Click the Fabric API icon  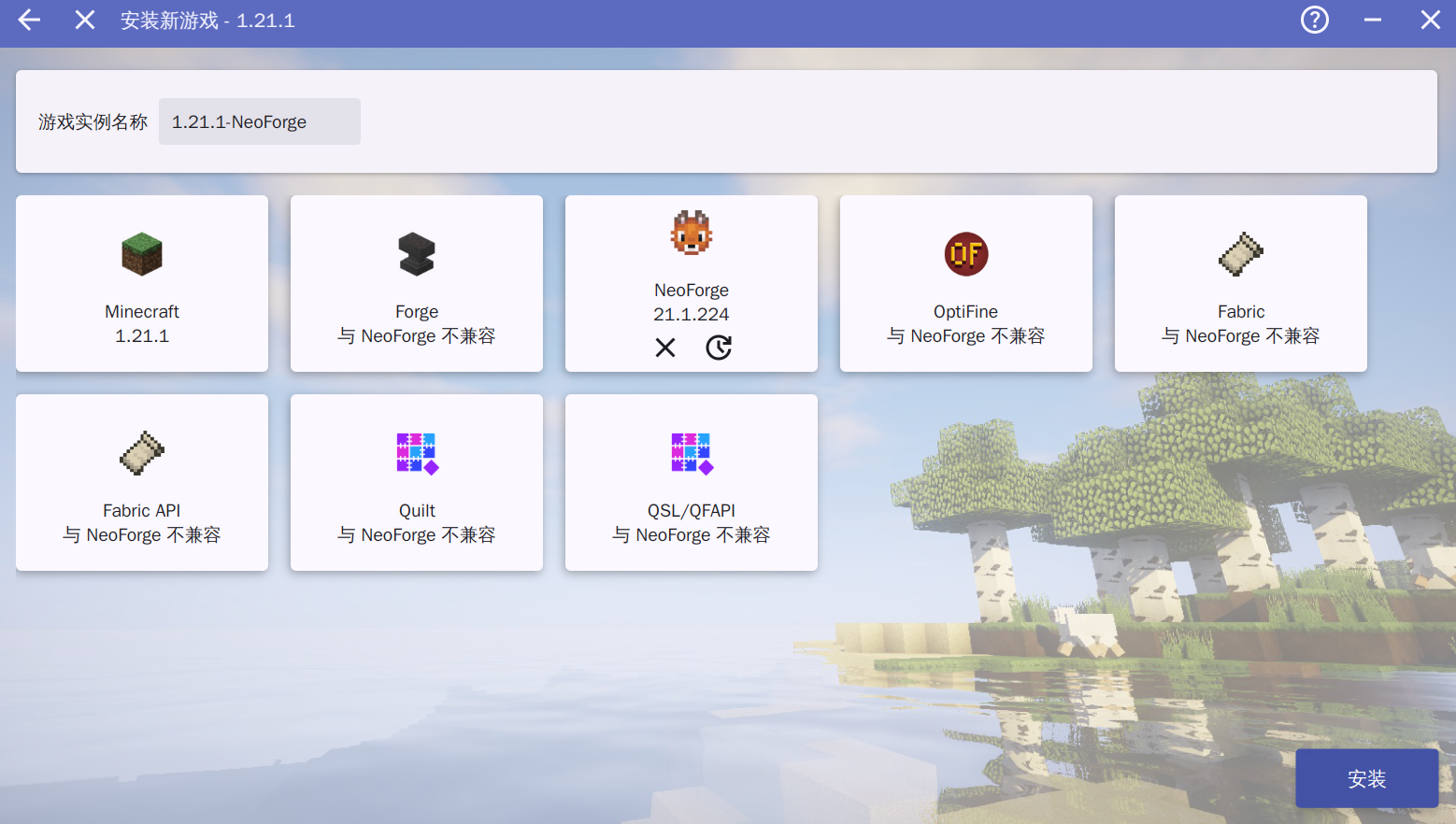coord(142,453)
